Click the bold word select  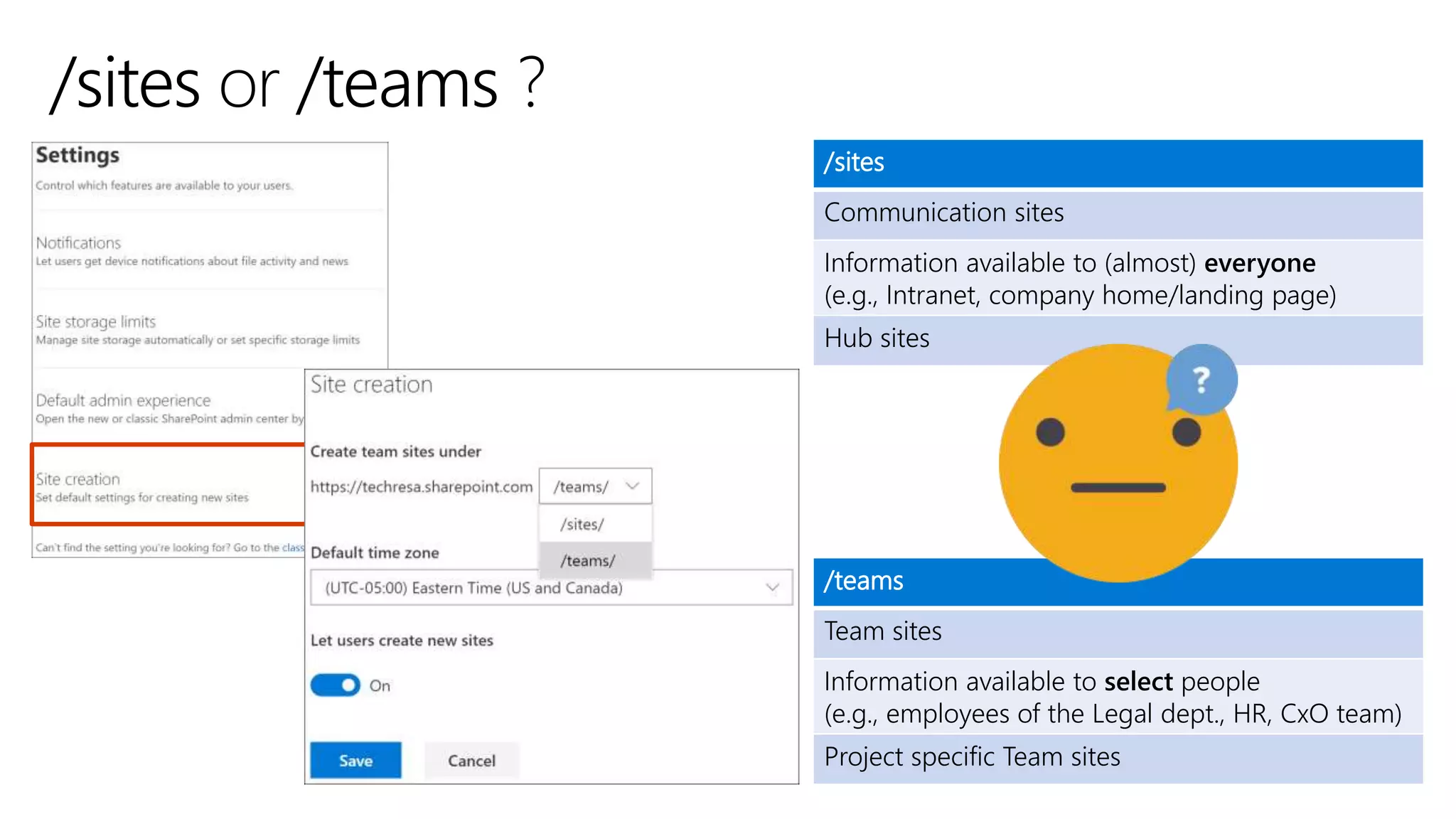(x=1138, y=682)
